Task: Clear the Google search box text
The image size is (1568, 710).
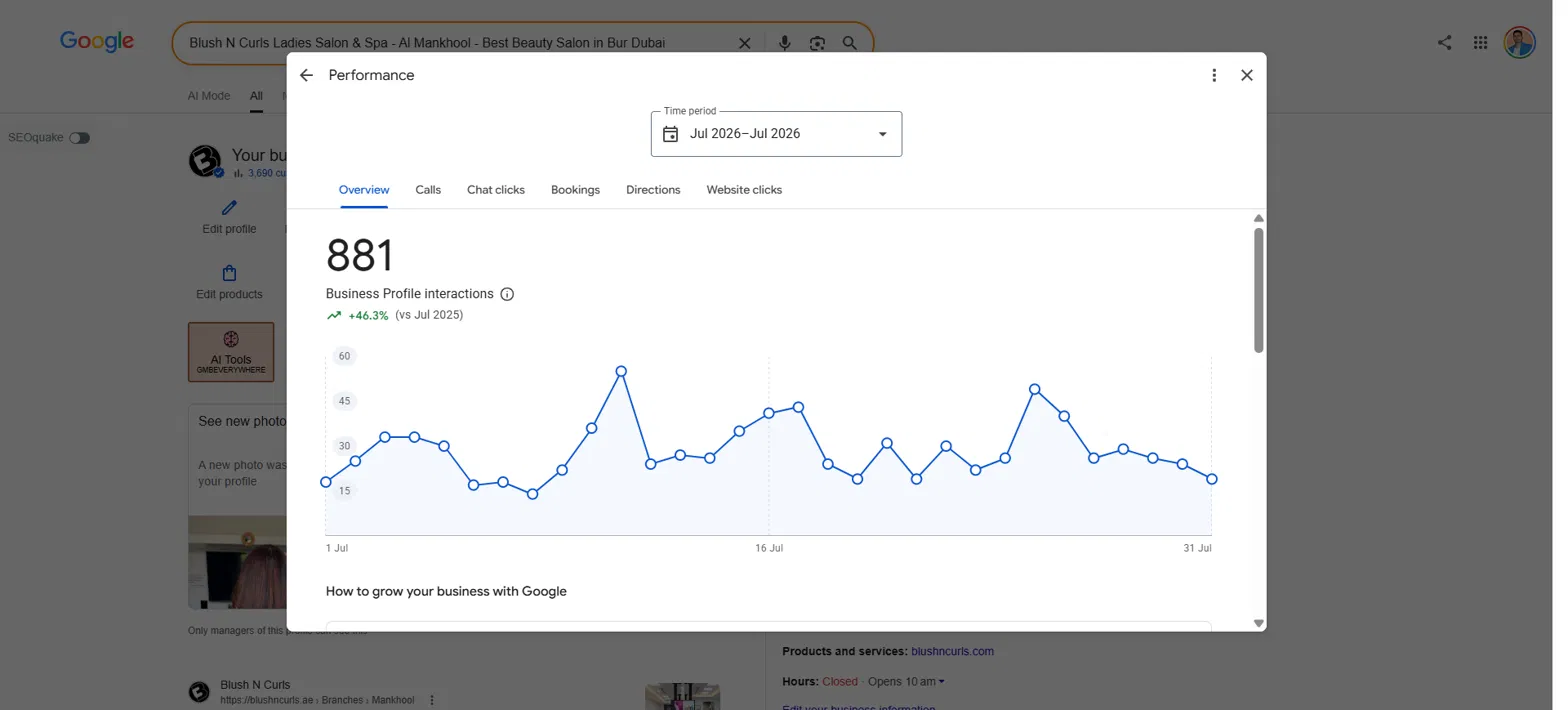Action: coord(744,43)
